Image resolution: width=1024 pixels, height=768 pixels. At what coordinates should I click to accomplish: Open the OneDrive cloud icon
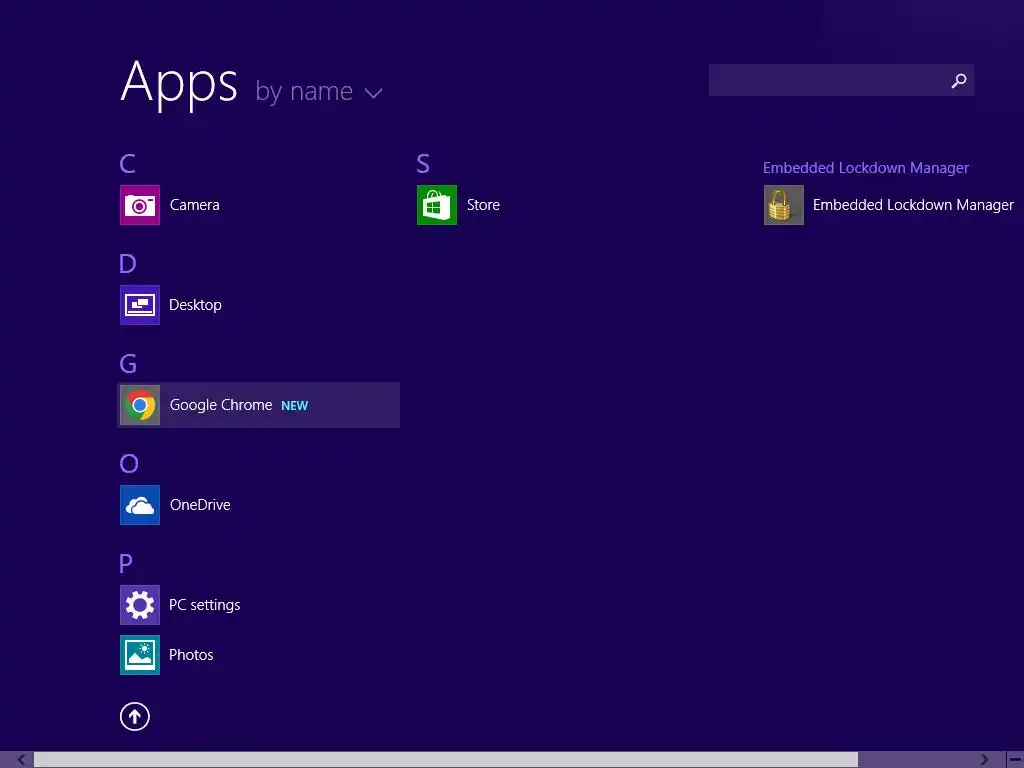point(140,505)
